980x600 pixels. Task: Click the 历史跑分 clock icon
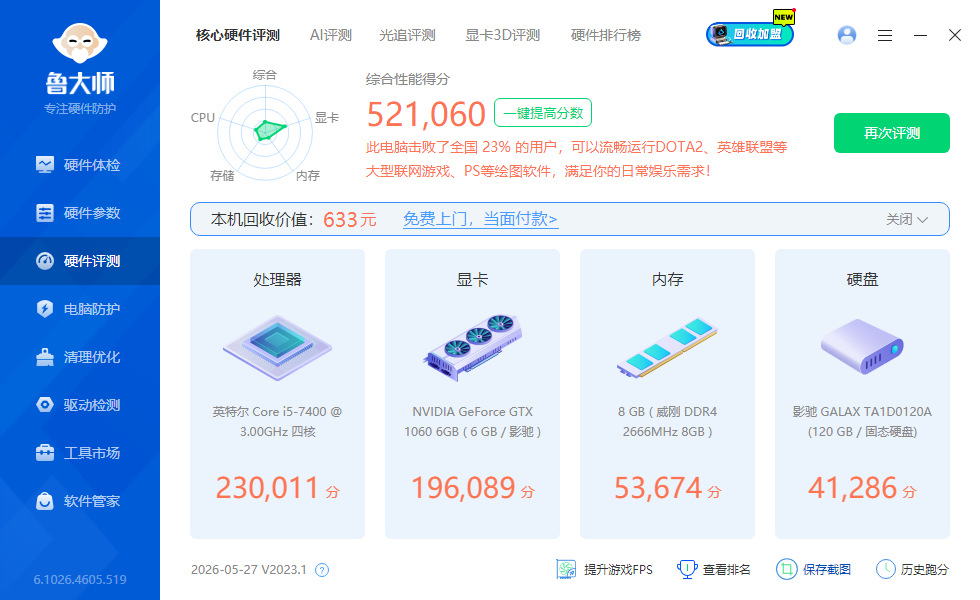[x=886, y=569]
